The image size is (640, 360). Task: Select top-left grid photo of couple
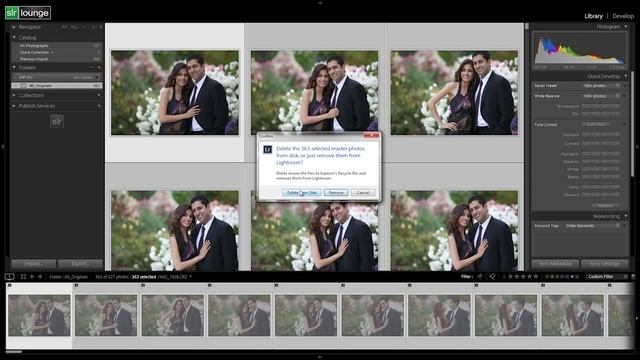click(175, 93)
